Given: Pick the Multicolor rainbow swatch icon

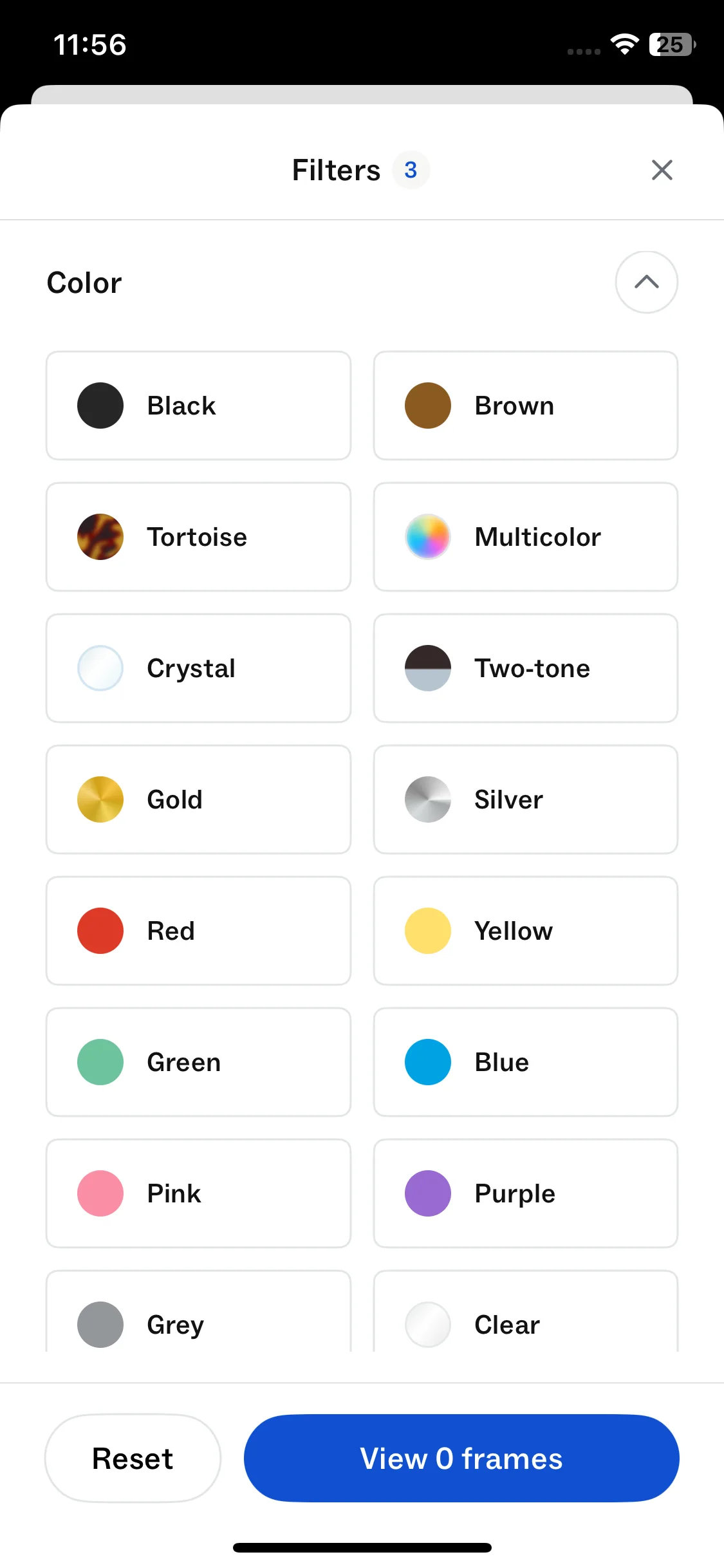Looking at the screenshot, I should pos(427,537).
